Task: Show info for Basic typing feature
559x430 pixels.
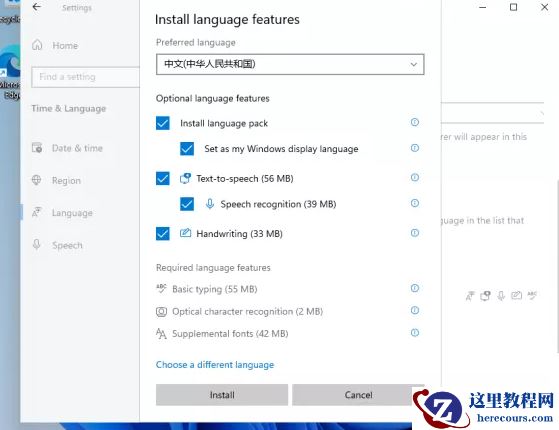Action: click(x=415, y=288)
